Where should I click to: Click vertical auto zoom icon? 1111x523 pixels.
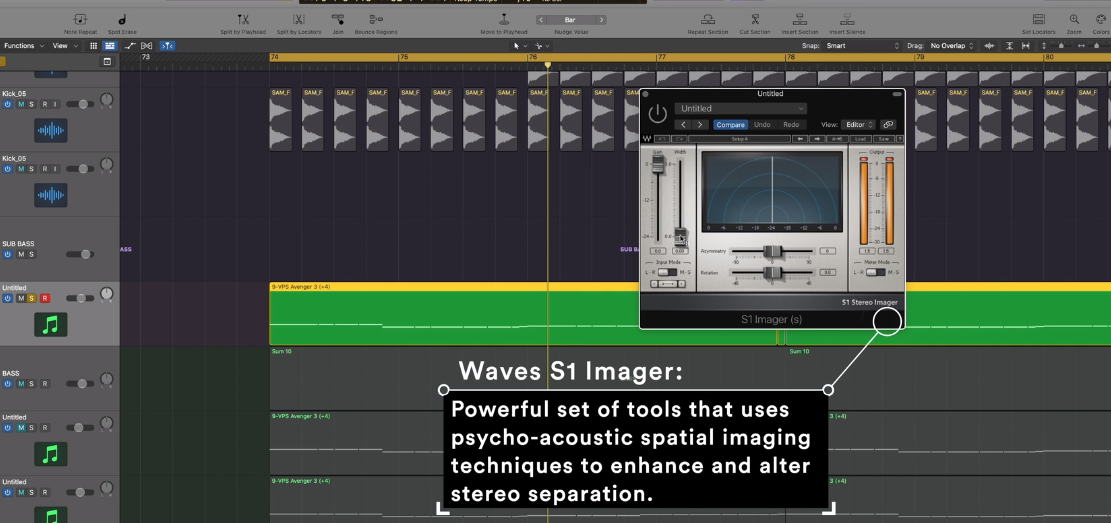click(1010, 45)
